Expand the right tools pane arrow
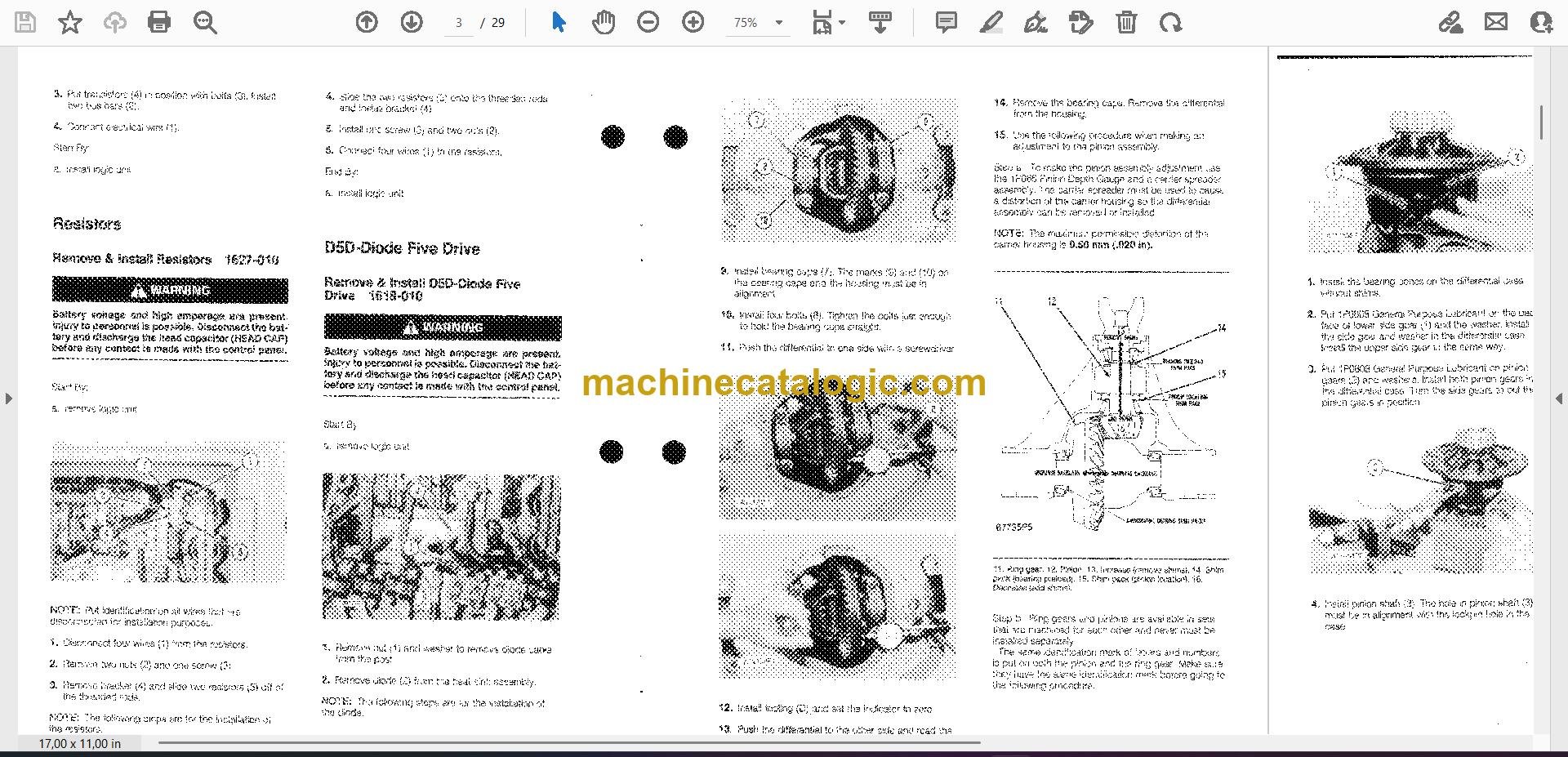Image resolution: width=1568 pixels, height=757 pixels. point(1559,399)
